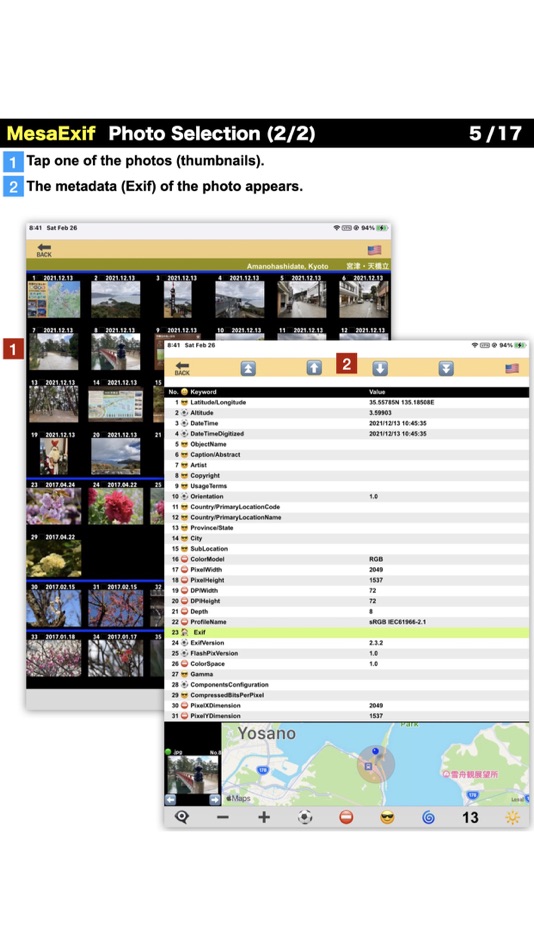Select the ProfileName row
The height and width of the screenshot is (950, 534).
point(347,622)
